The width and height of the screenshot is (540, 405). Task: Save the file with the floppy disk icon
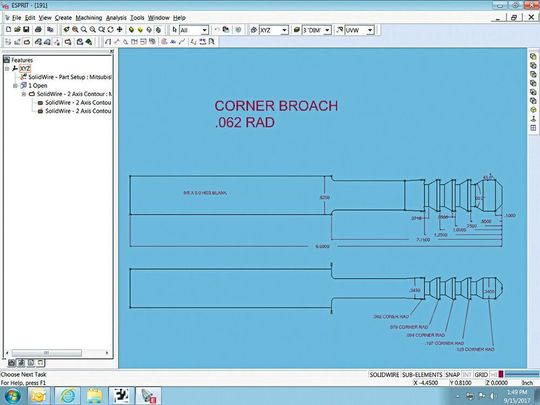[x=26, y=30]
